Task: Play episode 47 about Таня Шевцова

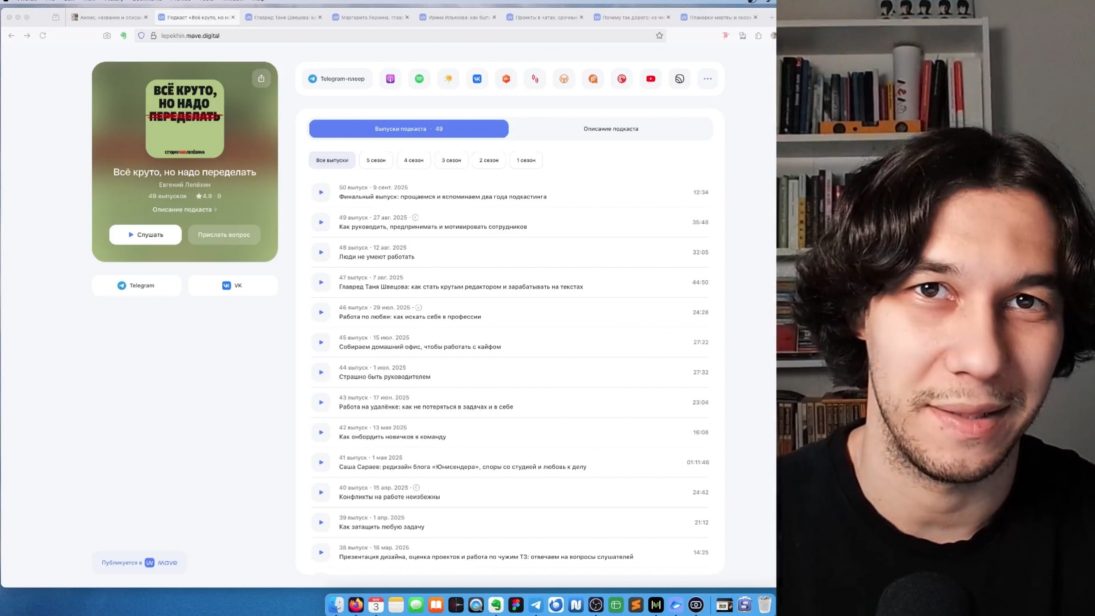Action: pyautogui.click(x=320, y=282)
